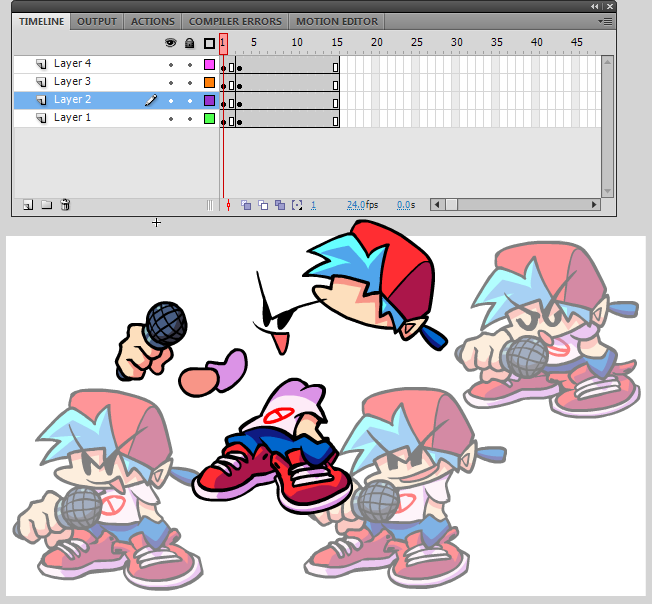This screenshot has height=604, width=652.
Task: Click the outline square column header
Action: click(x=210, y=43)
